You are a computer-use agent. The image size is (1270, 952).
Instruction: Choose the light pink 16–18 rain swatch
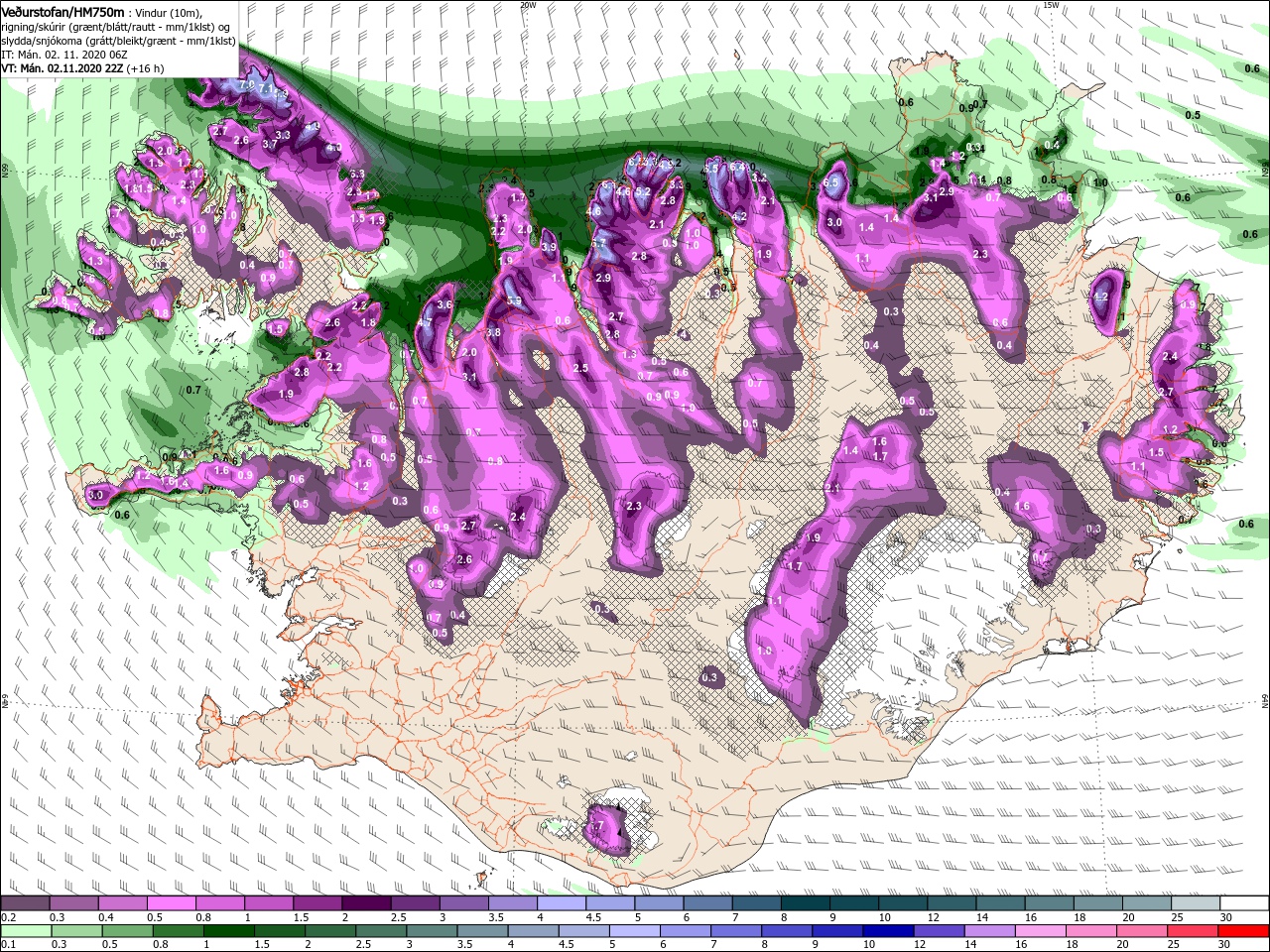tap(1042, 932)
